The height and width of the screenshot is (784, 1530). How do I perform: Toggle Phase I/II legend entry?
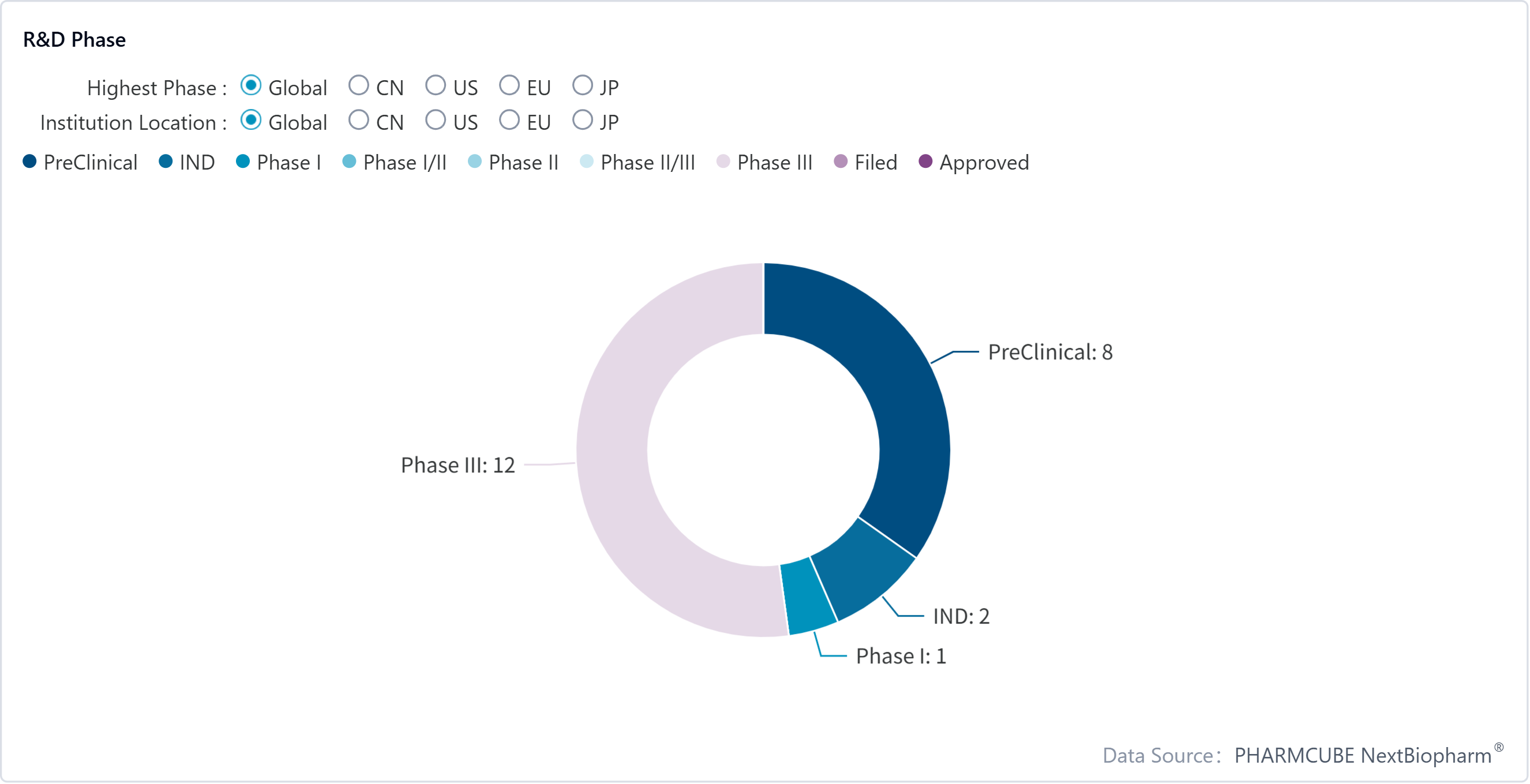(349, 162)
